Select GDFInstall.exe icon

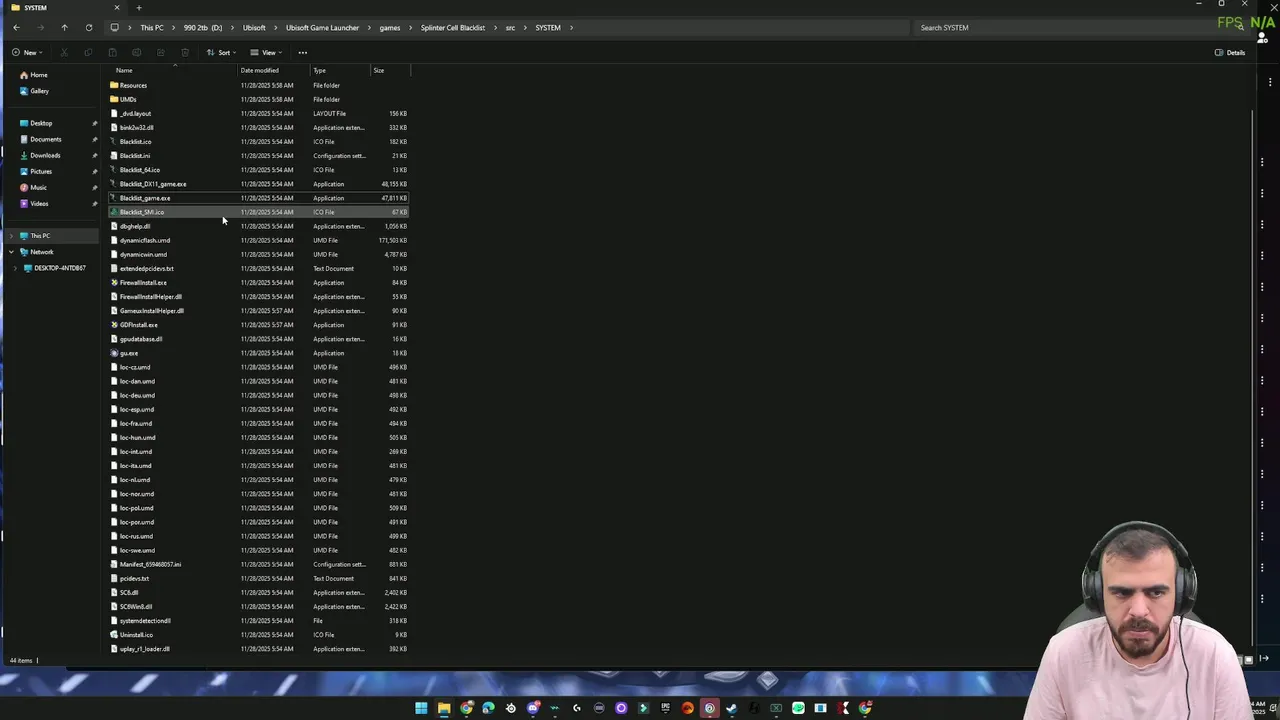[x=114, y=325]
